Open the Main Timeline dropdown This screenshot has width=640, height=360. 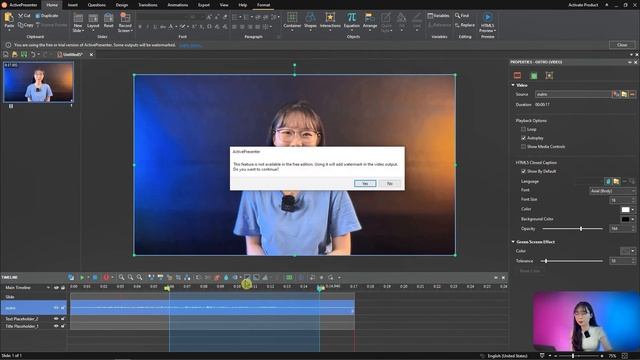pos(48,288)
